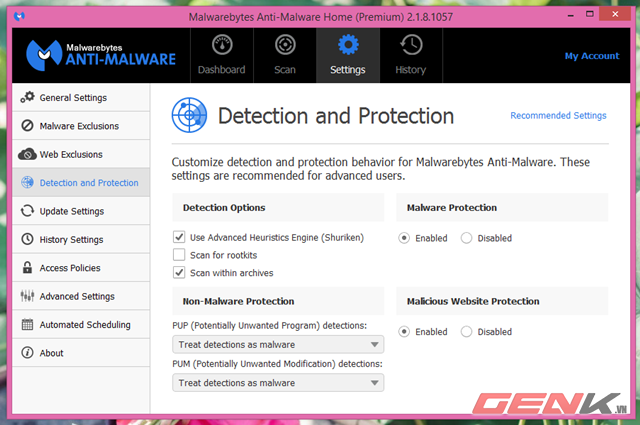Select Disabled under Malicious Website Protection
The height and width of the screenshot is (425, 640).
click(467, 332)
